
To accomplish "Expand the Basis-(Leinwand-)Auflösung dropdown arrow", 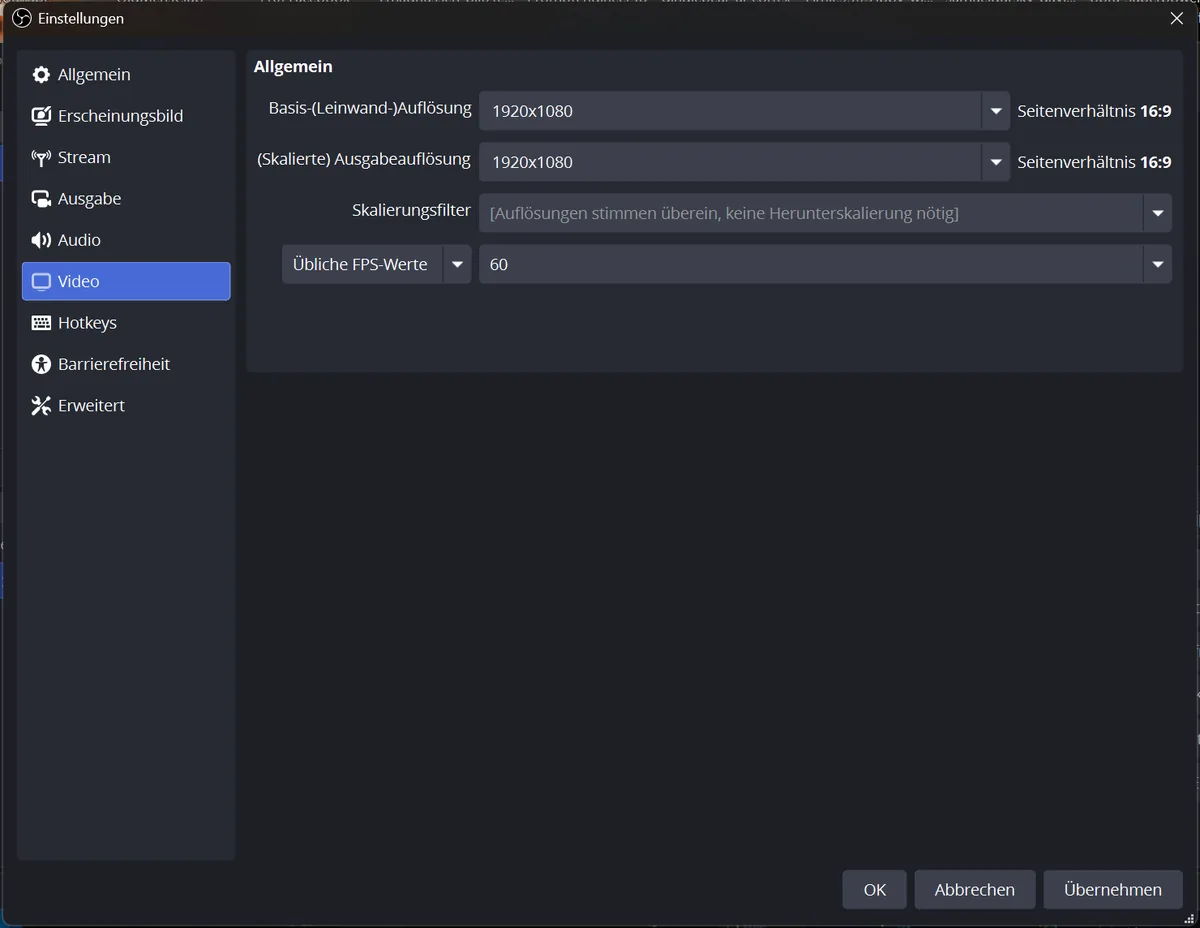I will (x=996, y=111).
